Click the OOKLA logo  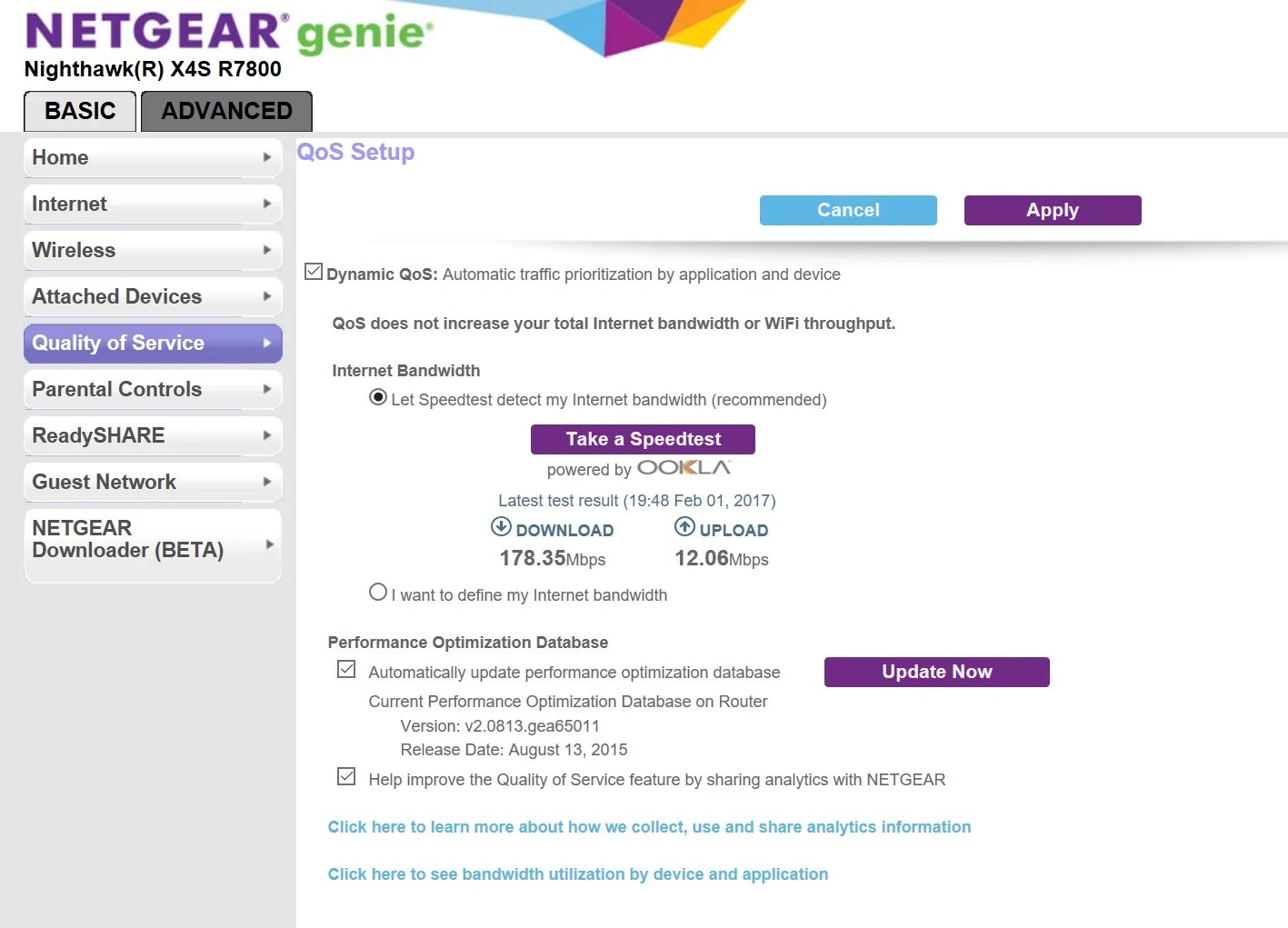[x=684, y=467]
